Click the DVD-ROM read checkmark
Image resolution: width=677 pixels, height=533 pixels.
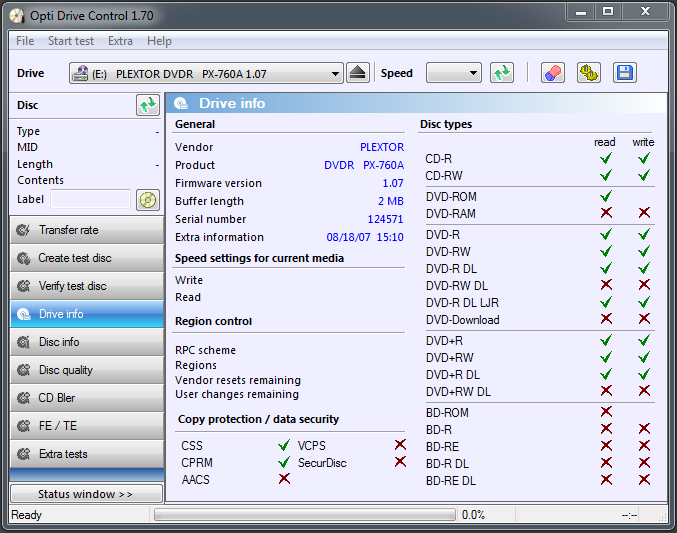pyautogui.click(x=606, y=196)
